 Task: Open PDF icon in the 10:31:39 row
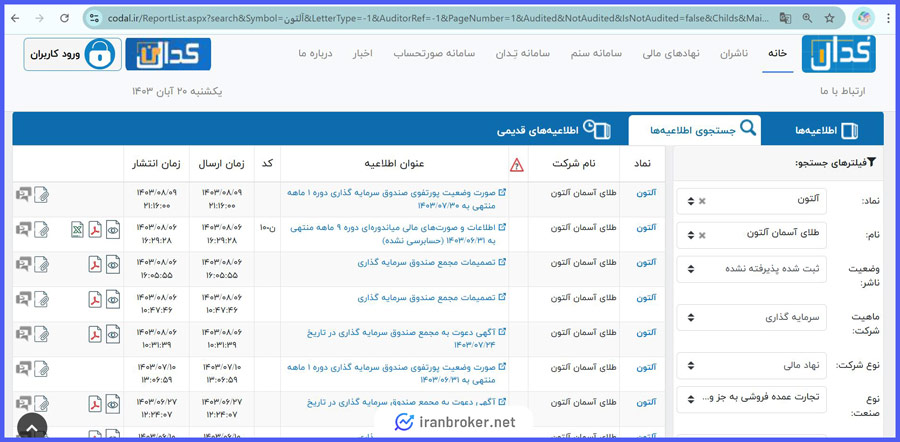[x=95, y=334]
